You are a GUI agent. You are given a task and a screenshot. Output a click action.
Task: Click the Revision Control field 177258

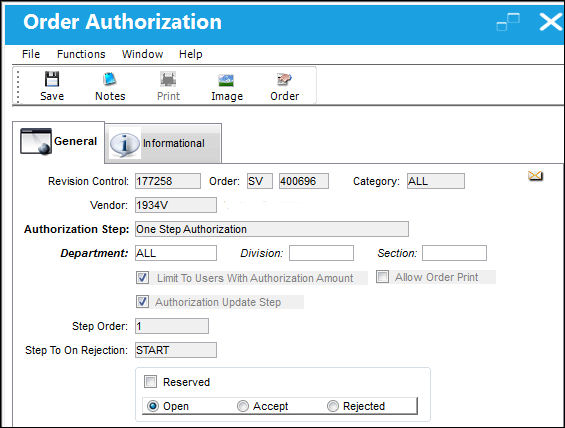point(168,181)
